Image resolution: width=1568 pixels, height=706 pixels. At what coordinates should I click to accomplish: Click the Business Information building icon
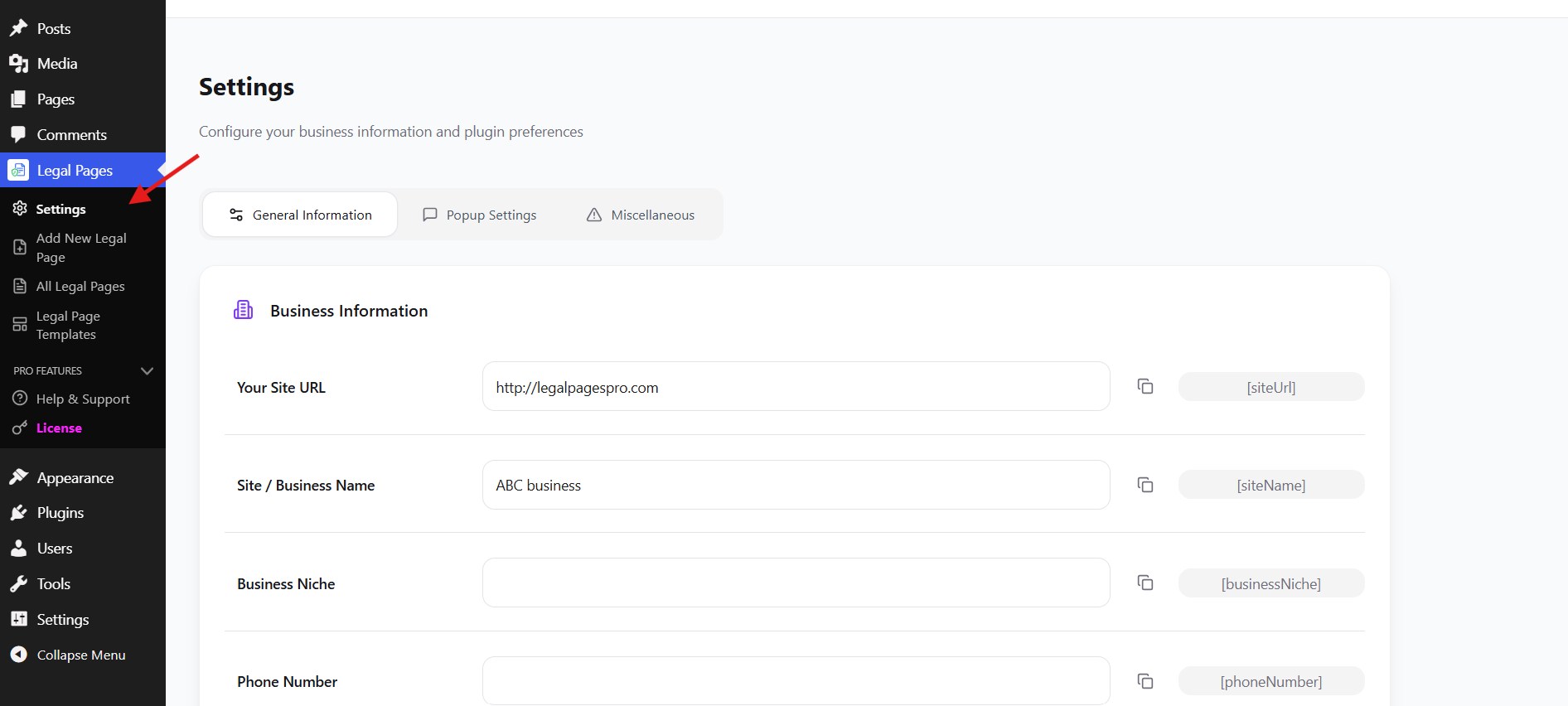tap(243, 310)
